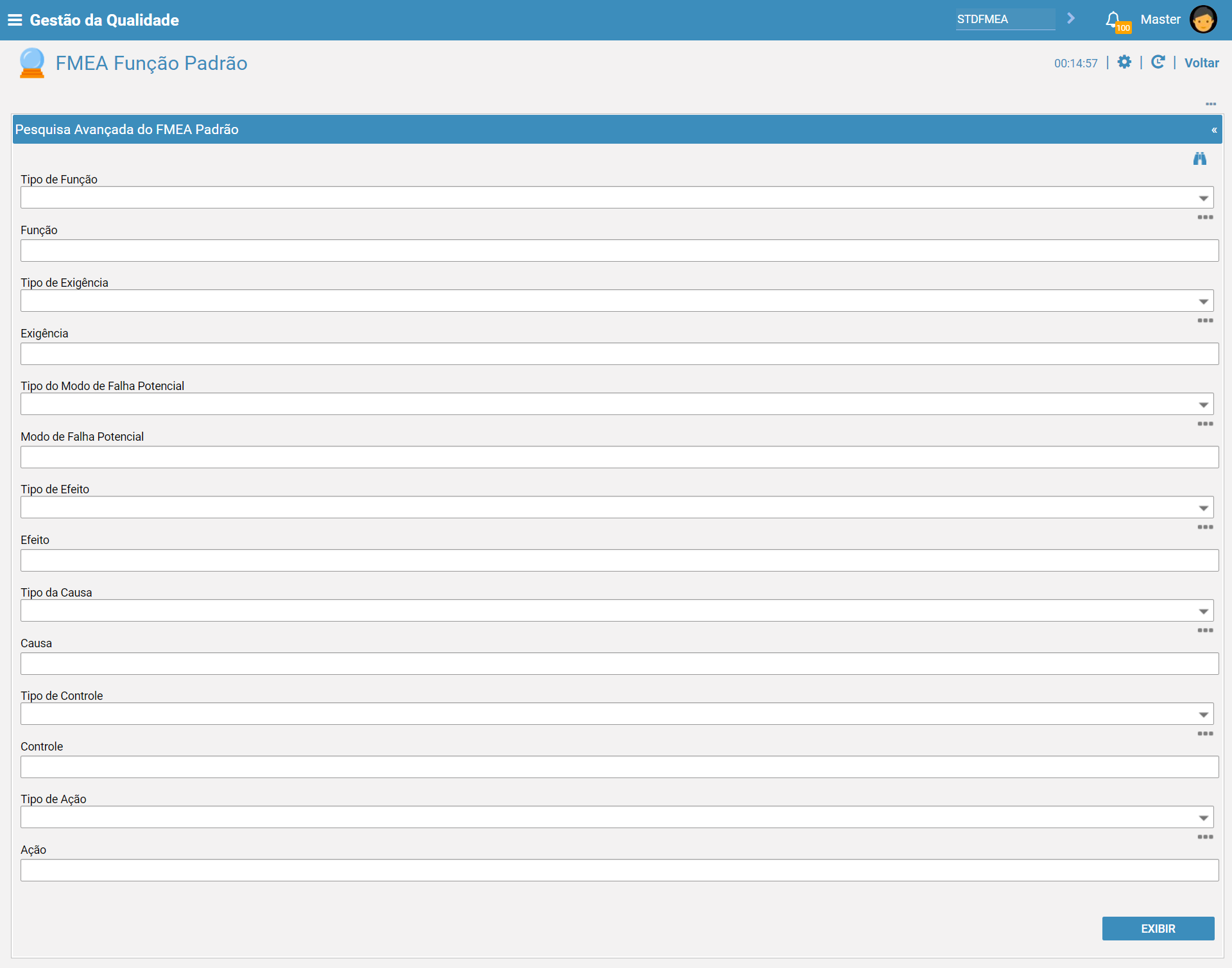This screenshot has width=1232, height=968.
Task: Click the refresh icon near timer
Action: 1158,62
